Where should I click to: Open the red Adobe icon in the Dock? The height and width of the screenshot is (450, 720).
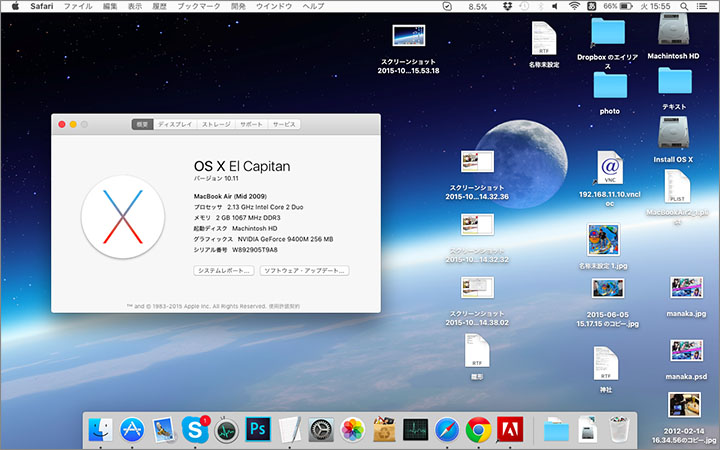click(x=510, y=430)
